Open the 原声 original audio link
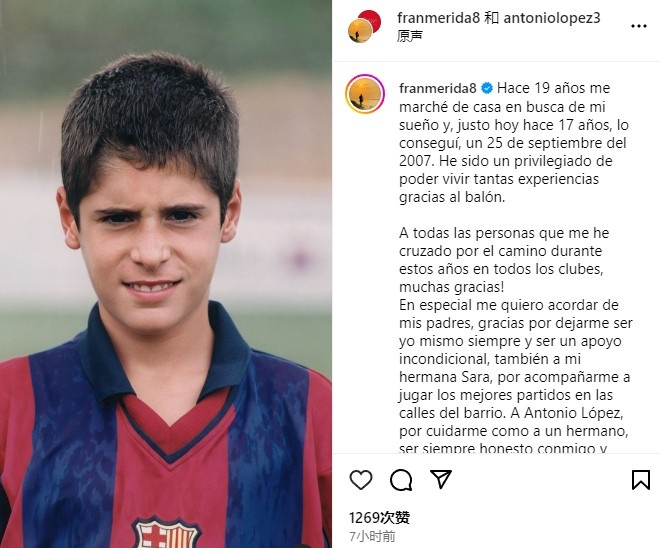The image size is (660, 548). pyautogui.click(x=410, y=36)
